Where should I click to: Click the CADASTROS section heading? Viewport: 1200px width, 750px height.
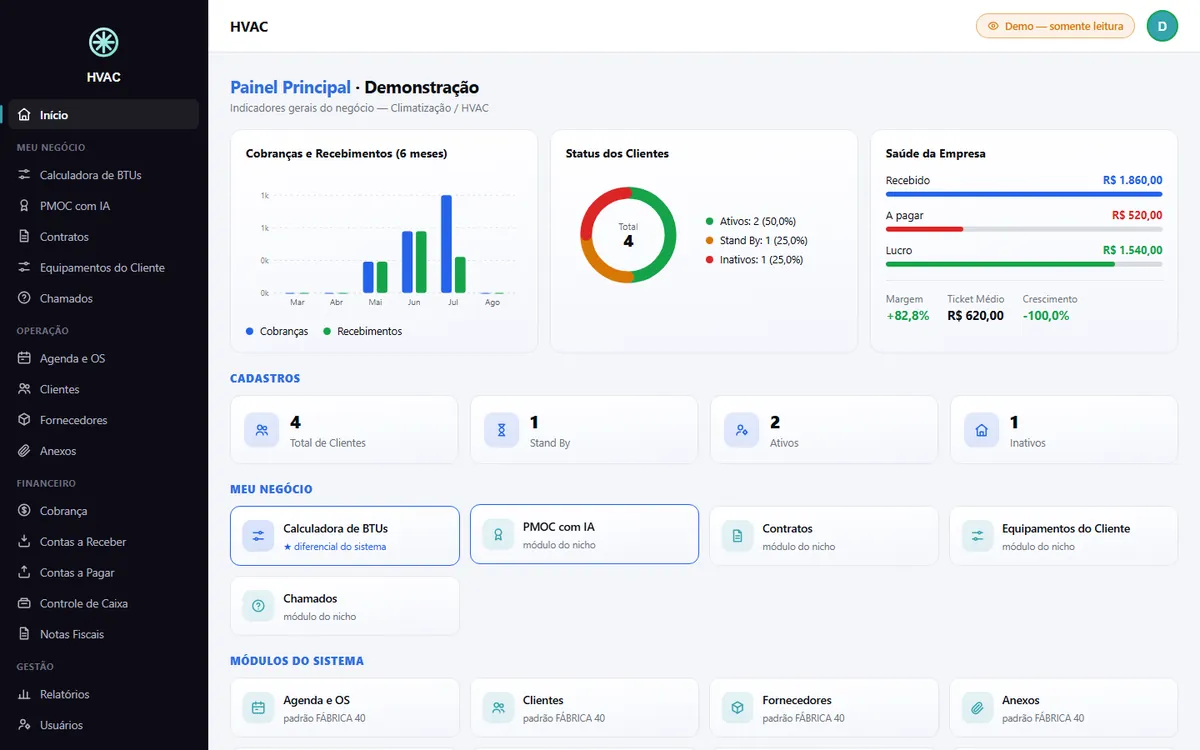coord(265,379)
